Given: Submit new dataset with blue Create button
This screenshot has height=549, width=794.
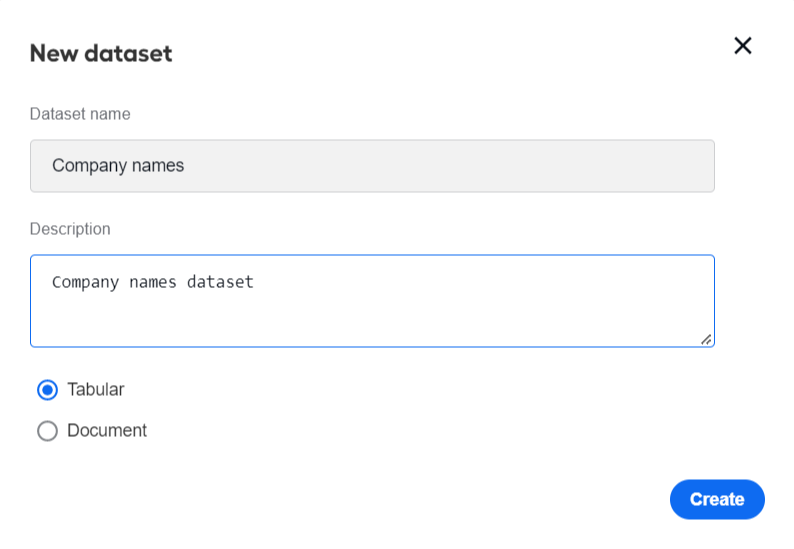Looking at the screenshot, I should pyautogui.click(x=717, y=499).
